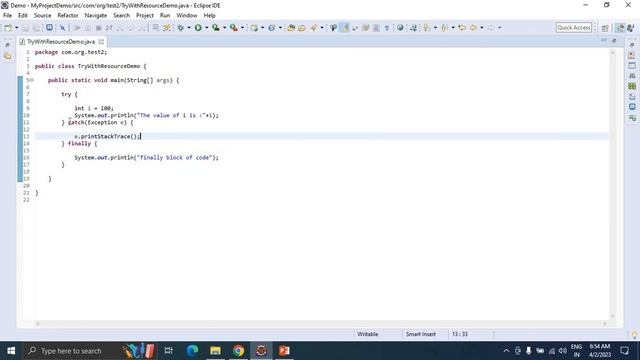Expand the Coverage dropdown arrow

(x=224, y=28)
